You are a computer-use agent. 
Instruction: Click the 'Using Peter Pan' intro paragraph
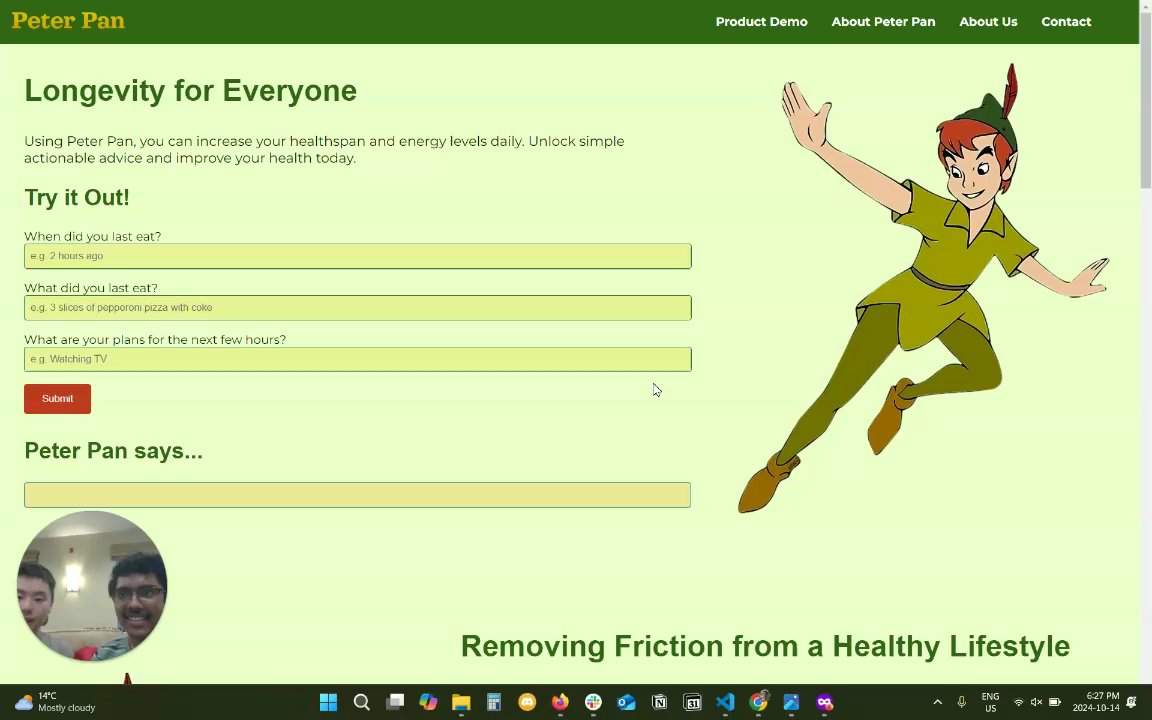tap(324, 149)
